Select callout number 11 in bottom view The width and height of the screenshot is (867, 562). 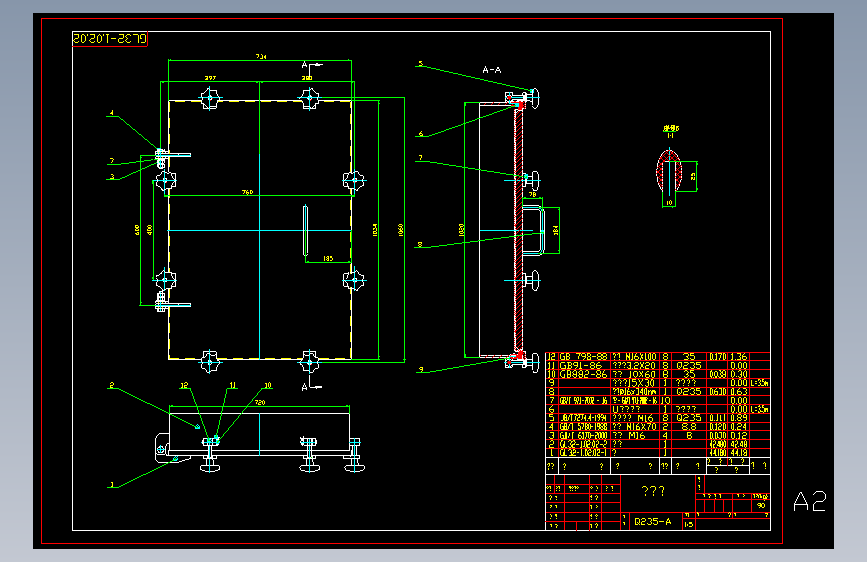[233, 385]
